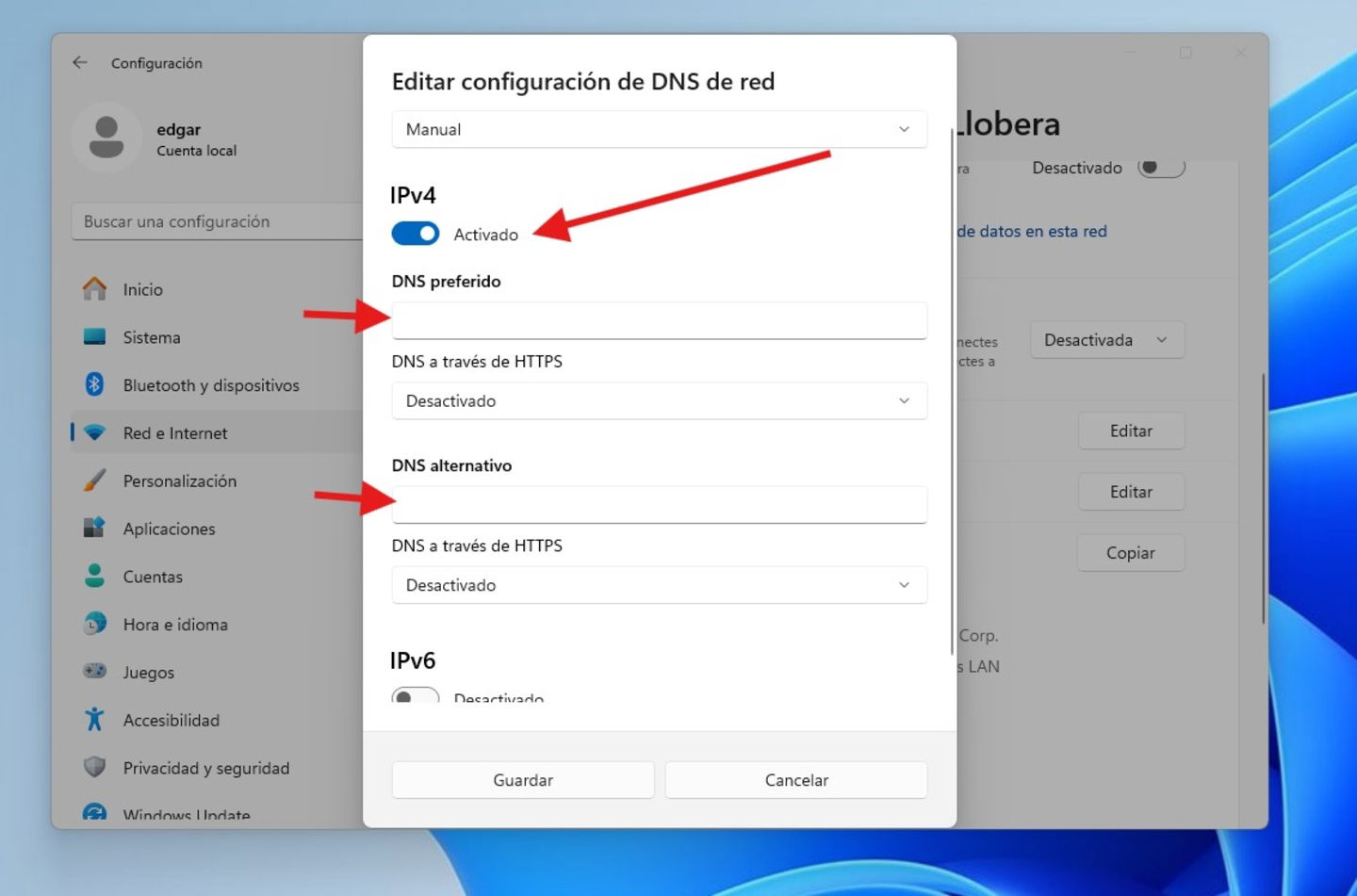Click the Buscar una configuración search box

pos(217,221)
